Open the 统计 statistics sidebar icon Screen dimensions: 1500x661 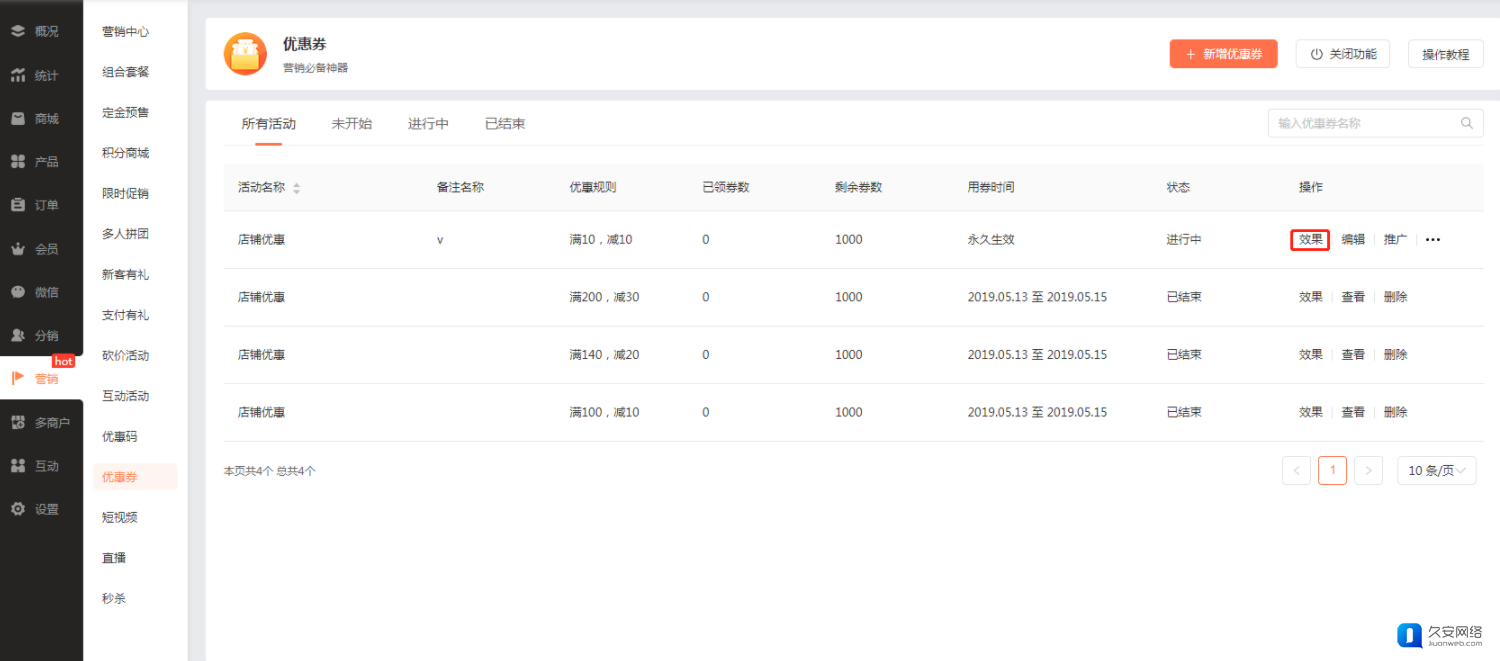(18, 75)
